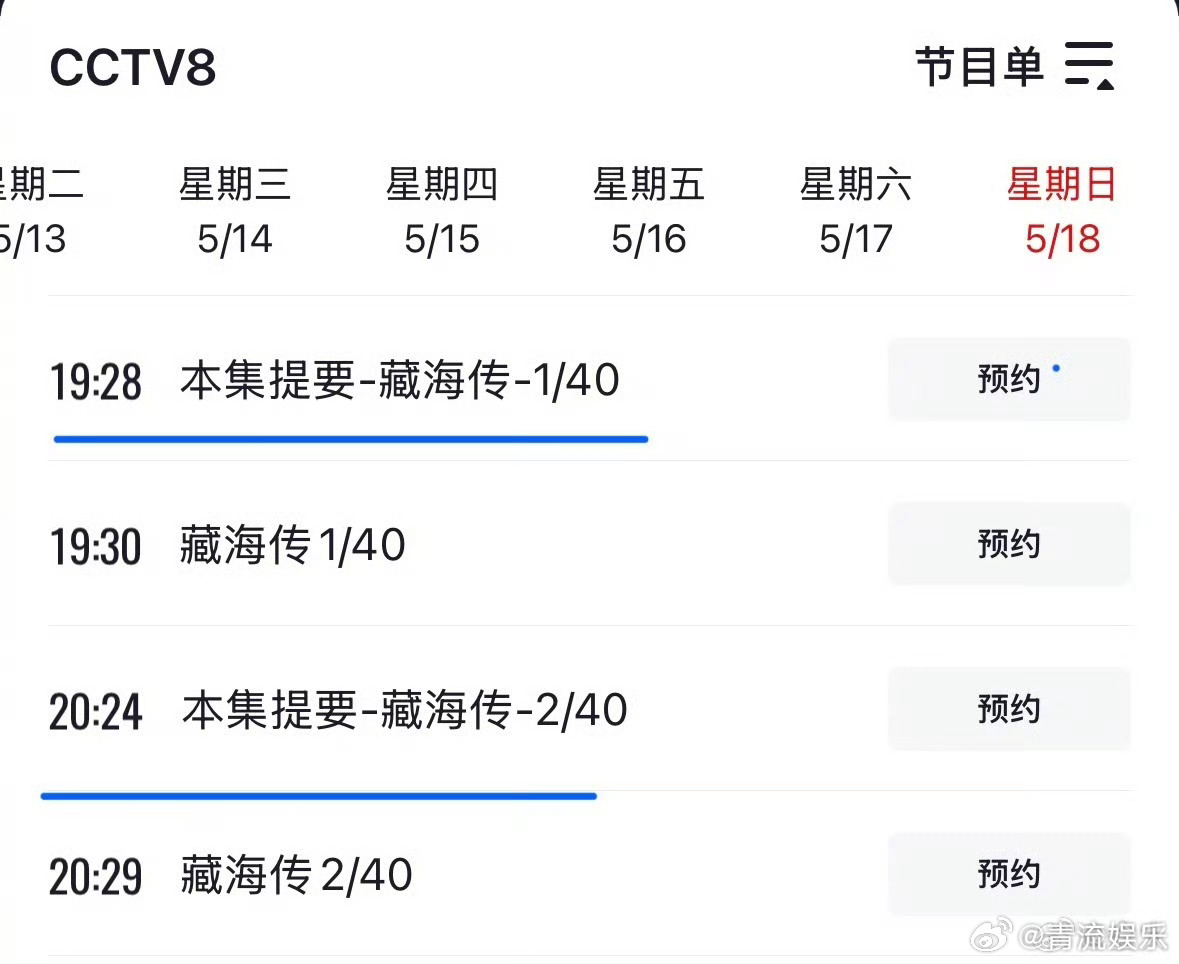Open program 藏海传 2/40 entry
This screenshot has height=964, width=1179.
tap(296, 875)
